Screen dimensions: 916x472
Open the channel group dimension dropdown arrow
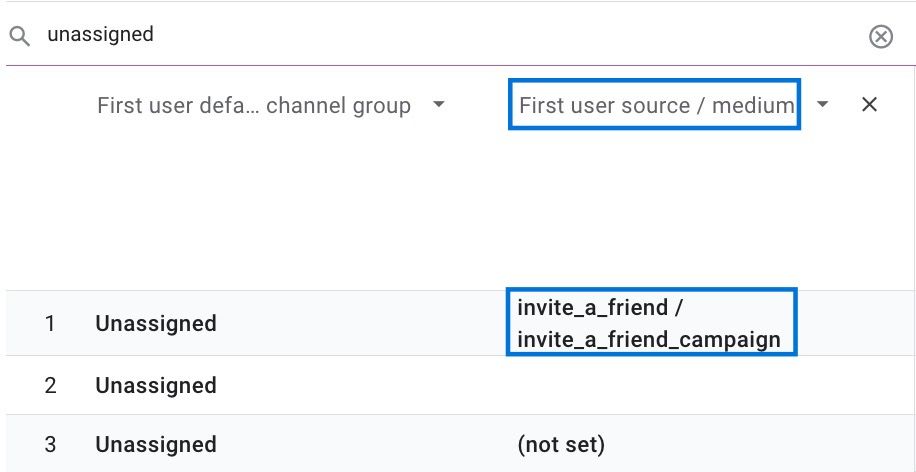(x=438, y=105)
